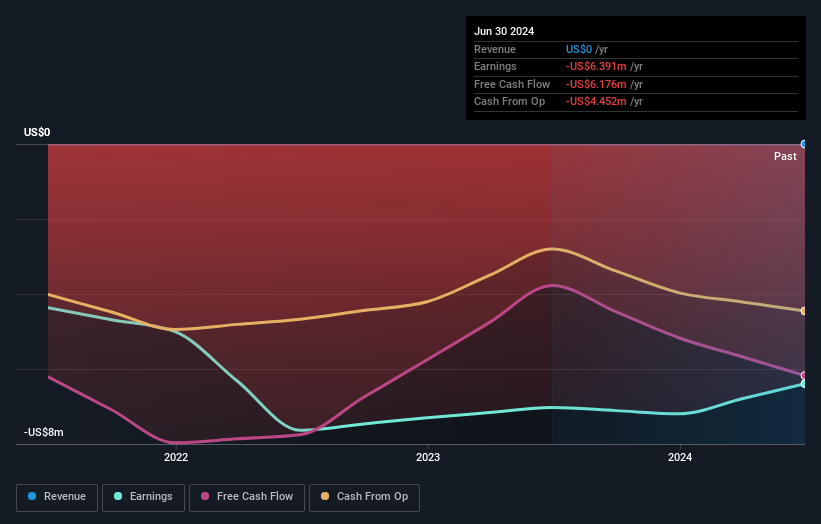Click the 2022 x-axis label

pos(176,457)
